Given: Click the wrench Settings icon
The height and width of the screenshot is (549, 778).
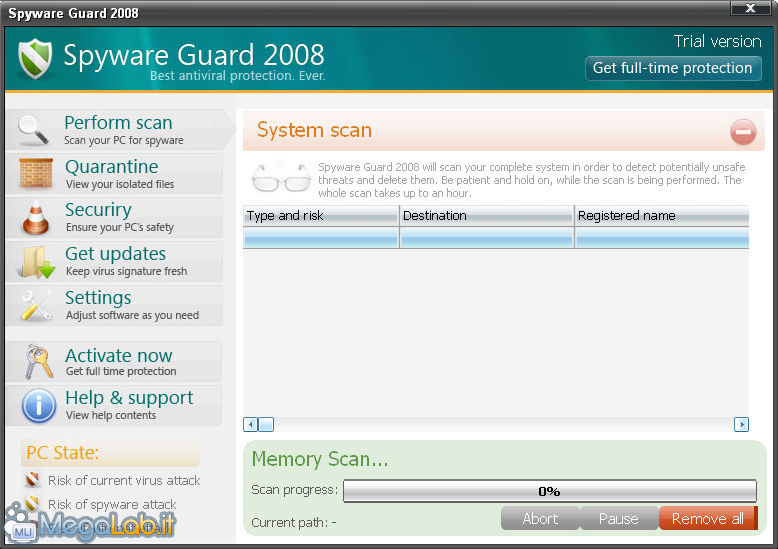Looking at the screenshot, I should pyautogui.click(x=36, y=305).
